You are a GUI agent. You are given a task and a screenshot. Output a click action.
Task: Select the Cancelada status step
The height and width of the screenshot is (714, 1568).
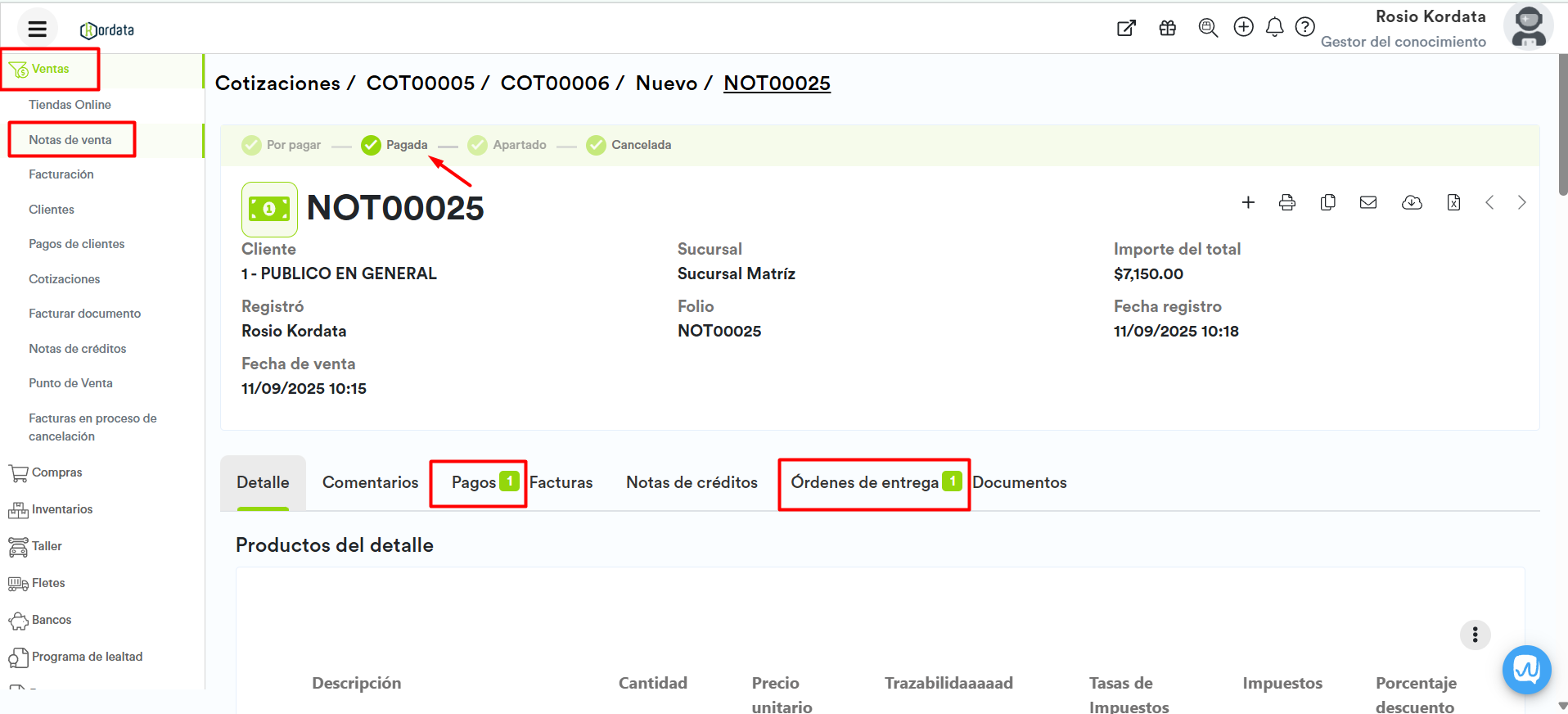tap(629, 145)
